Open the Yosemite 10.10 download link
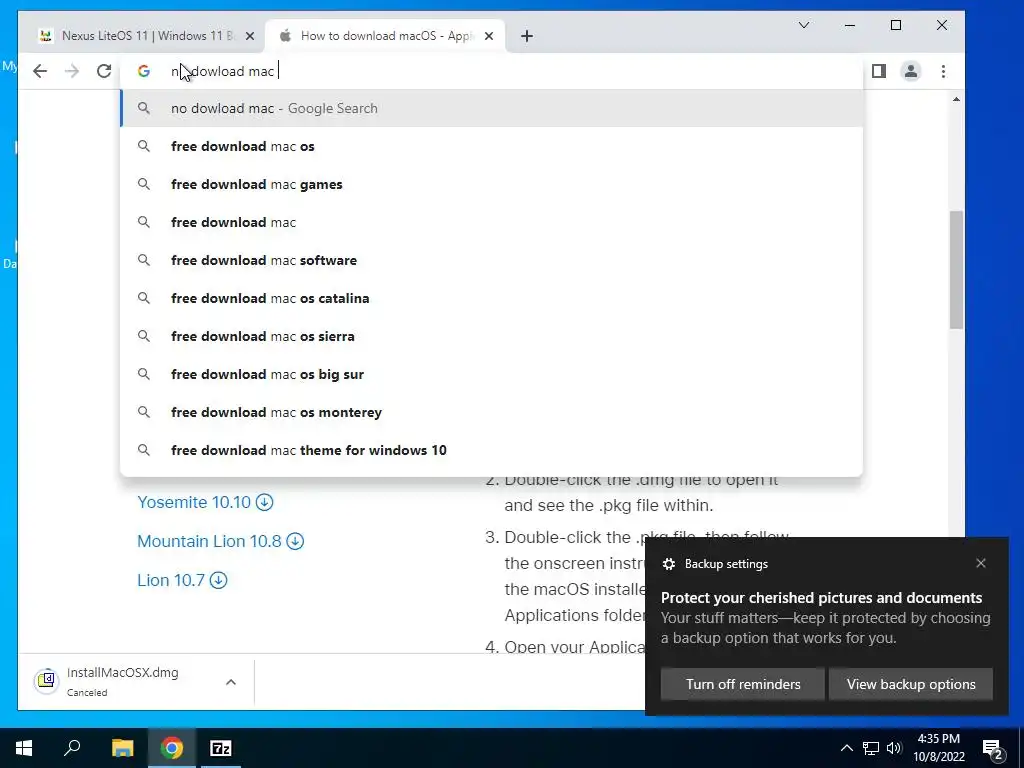This screenshot has height=768, width=1024. [x=205, y=502]
